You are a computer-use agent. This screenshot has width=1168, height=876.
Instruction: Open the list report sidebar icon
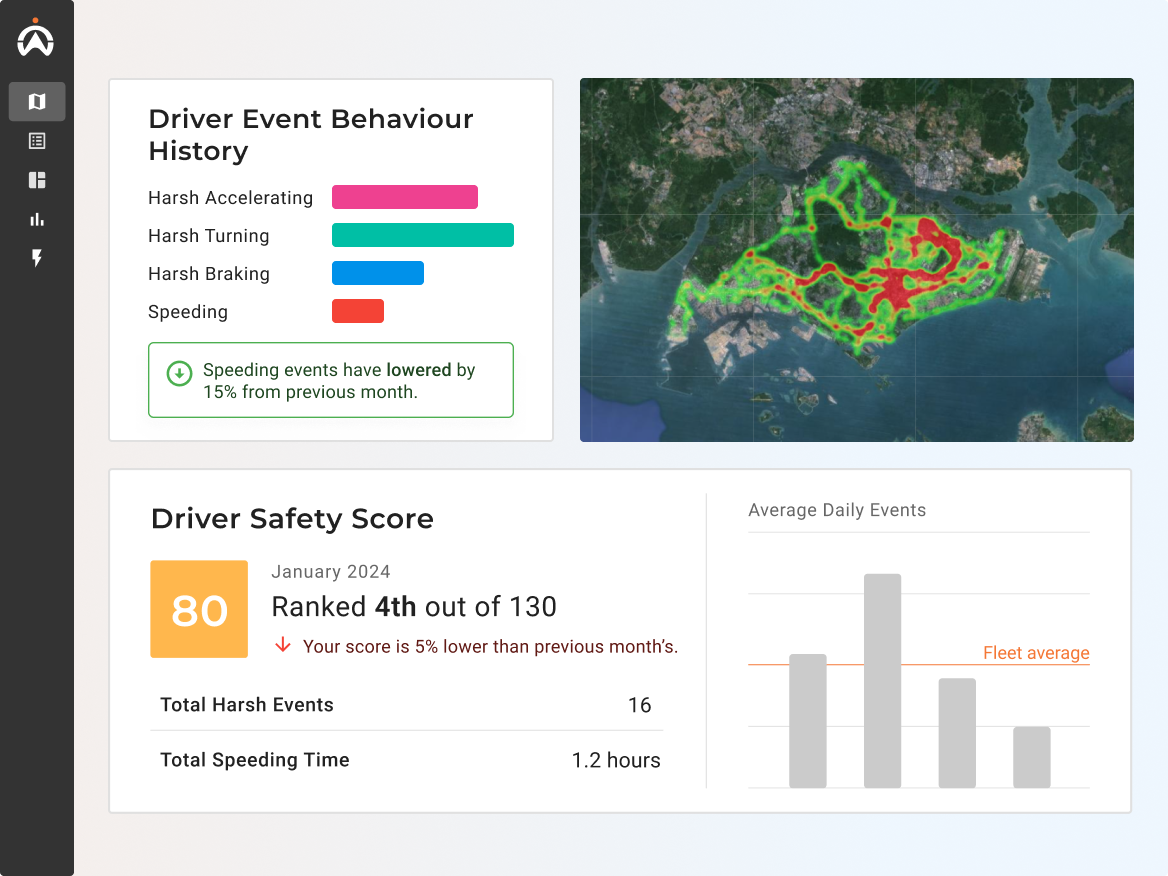[x=37, y=141]
